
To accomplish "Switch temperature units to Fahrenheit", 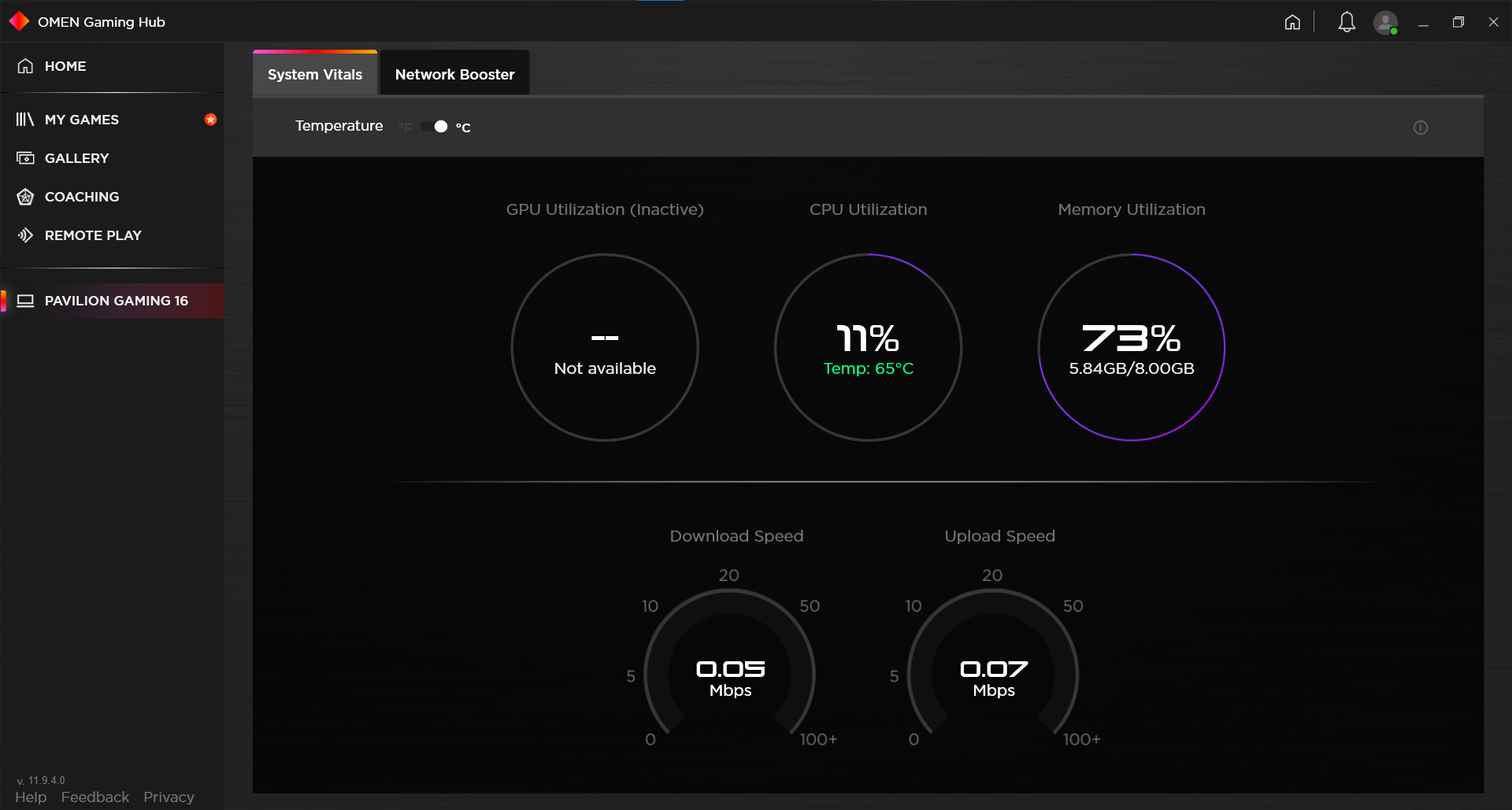I will (x=405, y=127).
